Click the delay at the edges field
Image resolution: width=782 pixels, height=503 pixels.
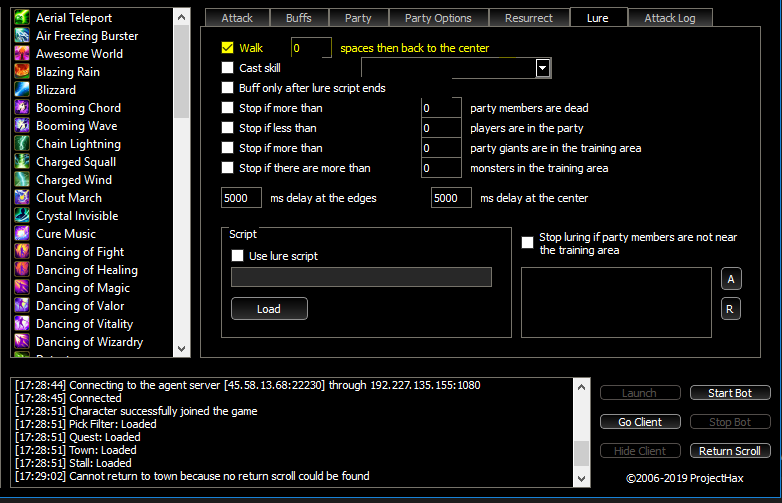241,198
